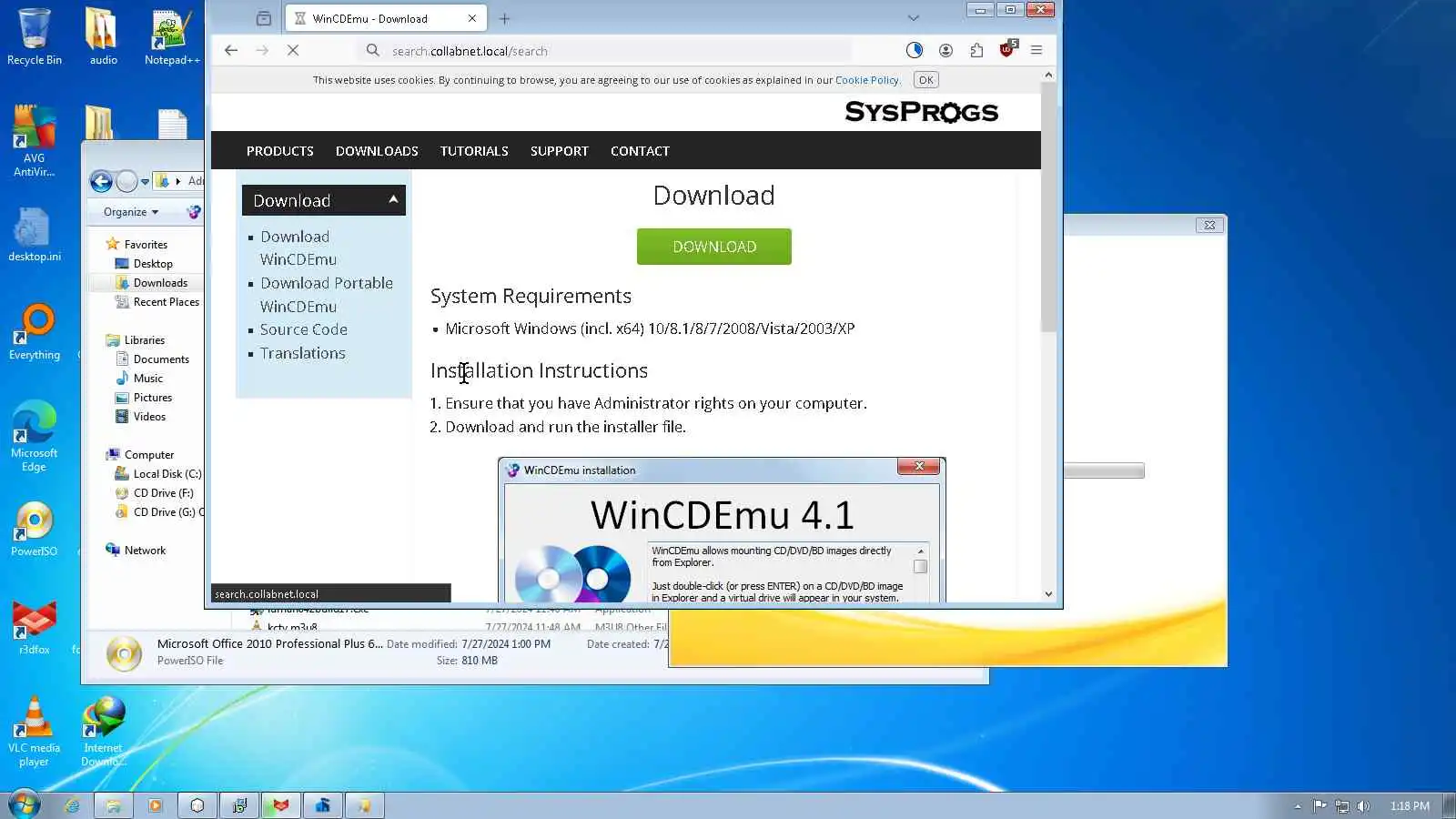Launch Notepad++ from the desktop

coord(172,37)
